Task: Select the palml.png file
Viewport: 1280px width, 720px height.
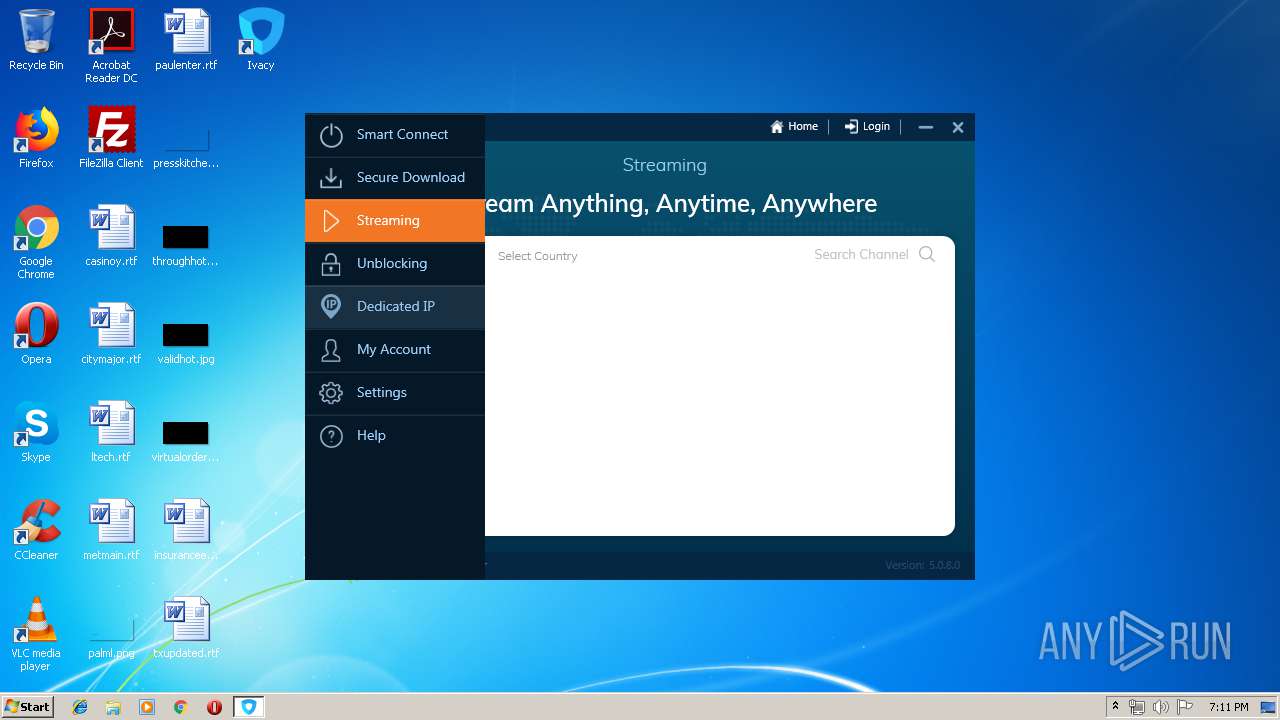Action: (x=111, y=636)
